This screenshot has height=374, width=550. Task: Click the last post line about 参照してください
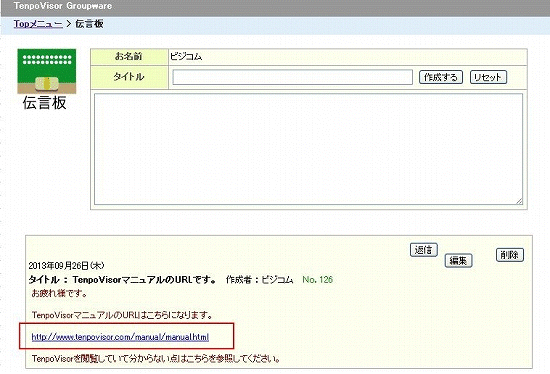[x=156, y=359]
